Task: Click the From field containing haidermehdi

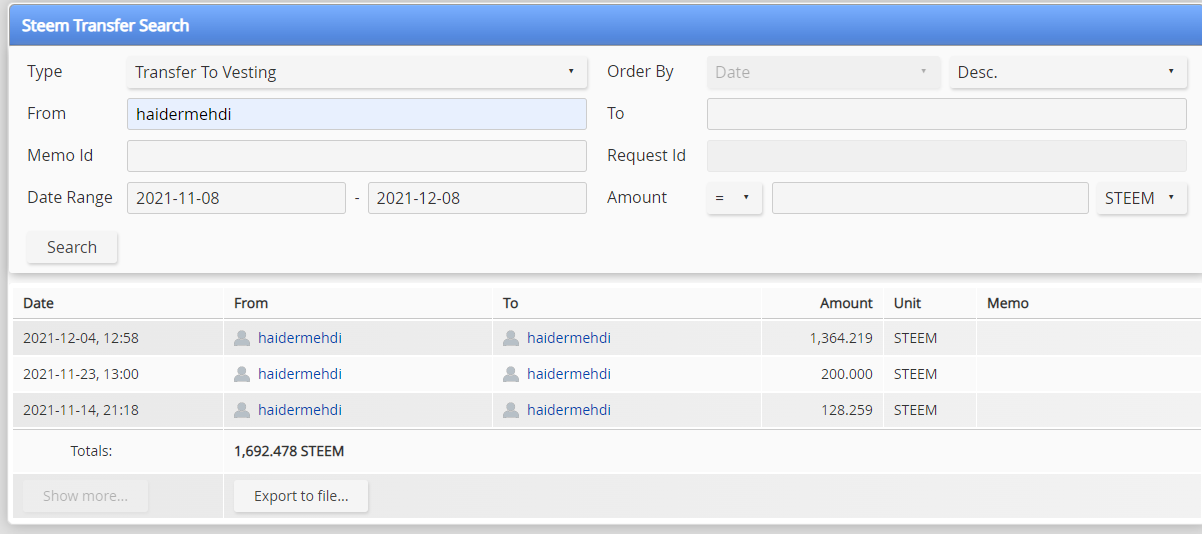Action: [357, 114]
